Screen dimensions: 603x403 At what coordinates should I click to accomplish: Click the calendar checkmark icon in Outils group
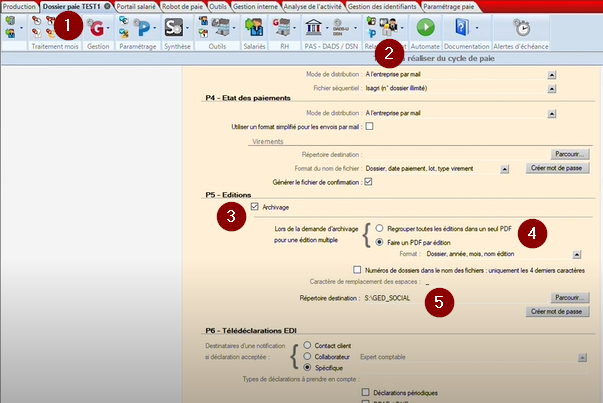[x=203, y=33]
